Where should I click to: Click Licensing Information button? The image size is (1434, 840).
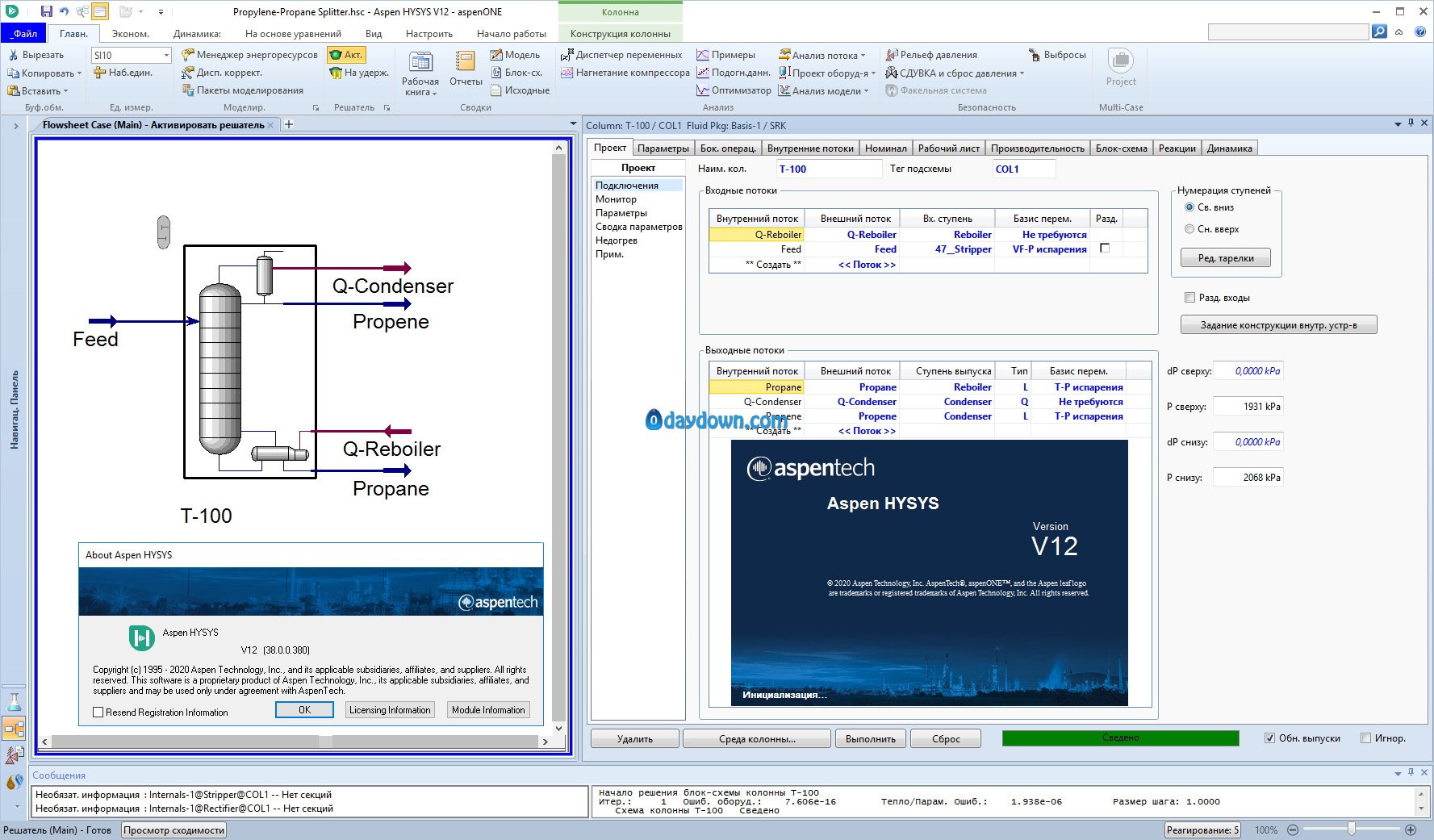[x=390, y=709]
